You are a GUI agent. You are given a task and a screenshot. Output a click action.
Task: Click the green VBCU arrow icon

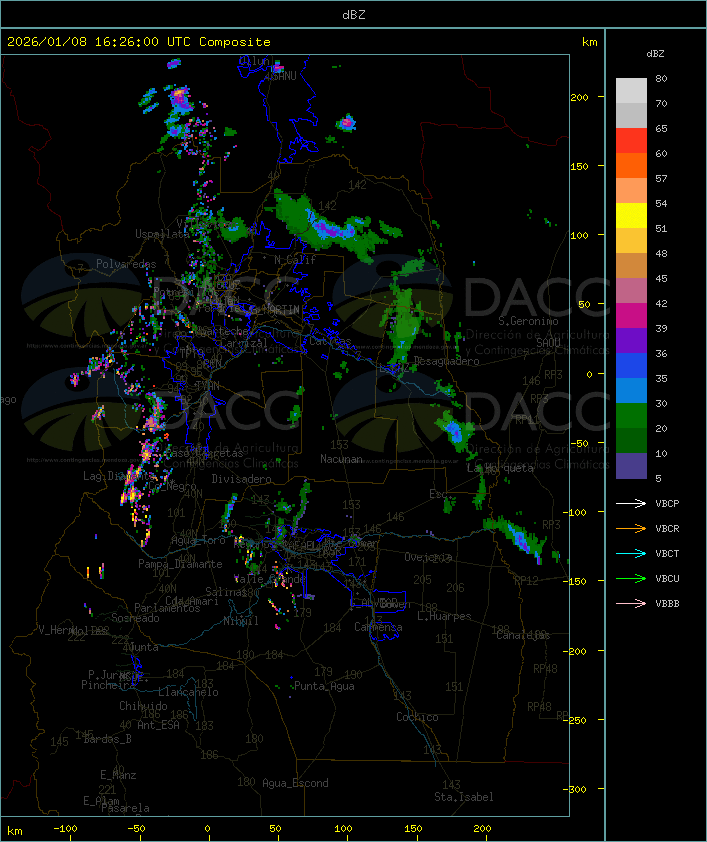[x=632, y=578]
